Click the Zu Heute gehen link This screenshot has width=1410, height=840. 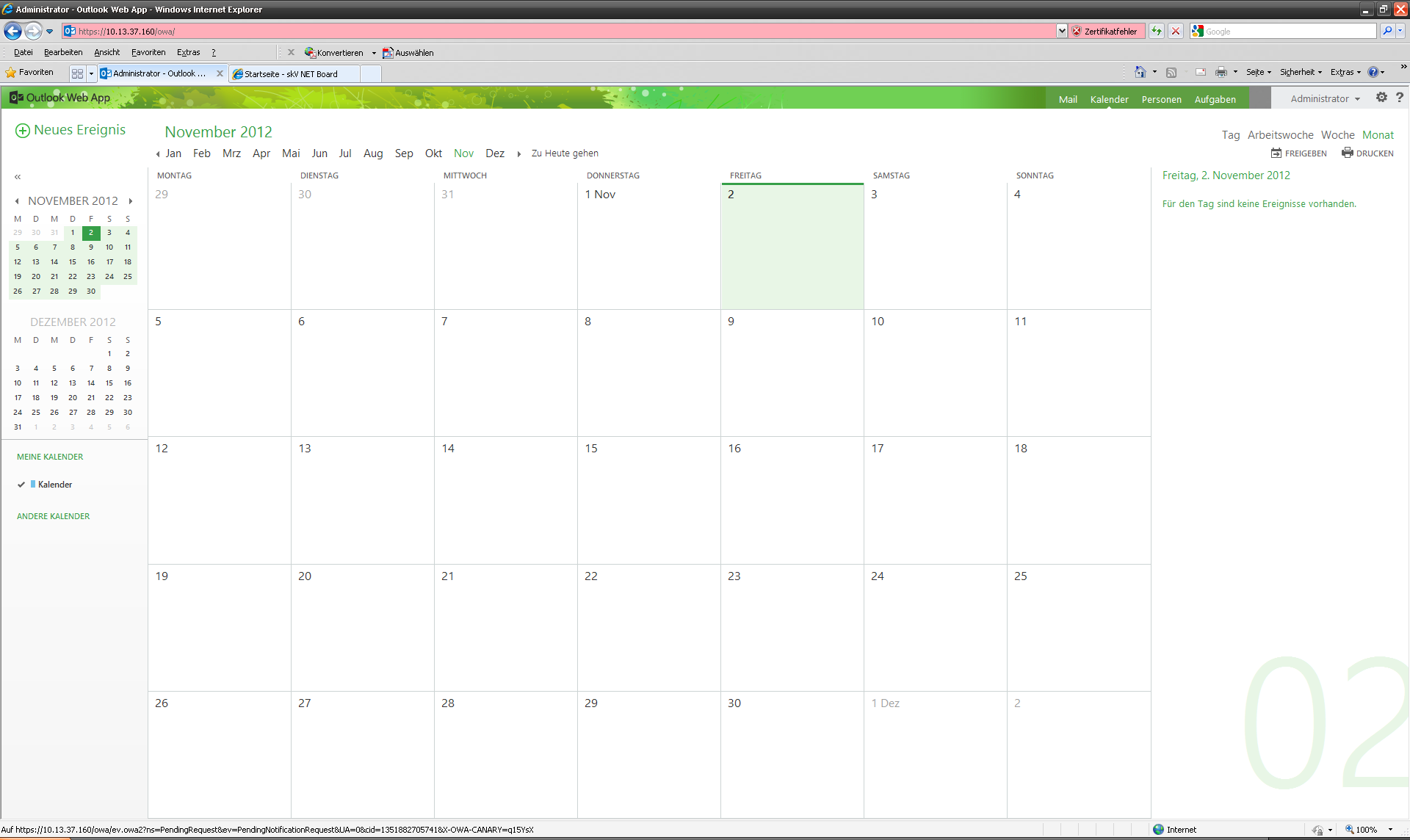(565, 153)
